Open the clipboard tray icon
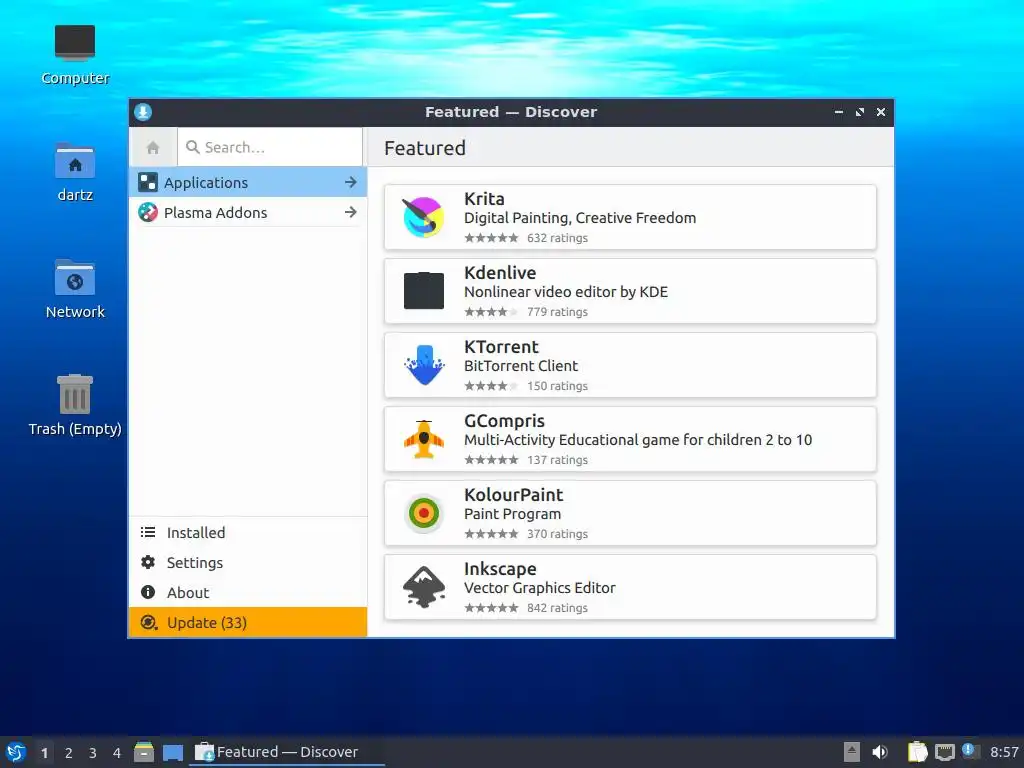This screenshot has width=1024, height=768. (917, 752)
